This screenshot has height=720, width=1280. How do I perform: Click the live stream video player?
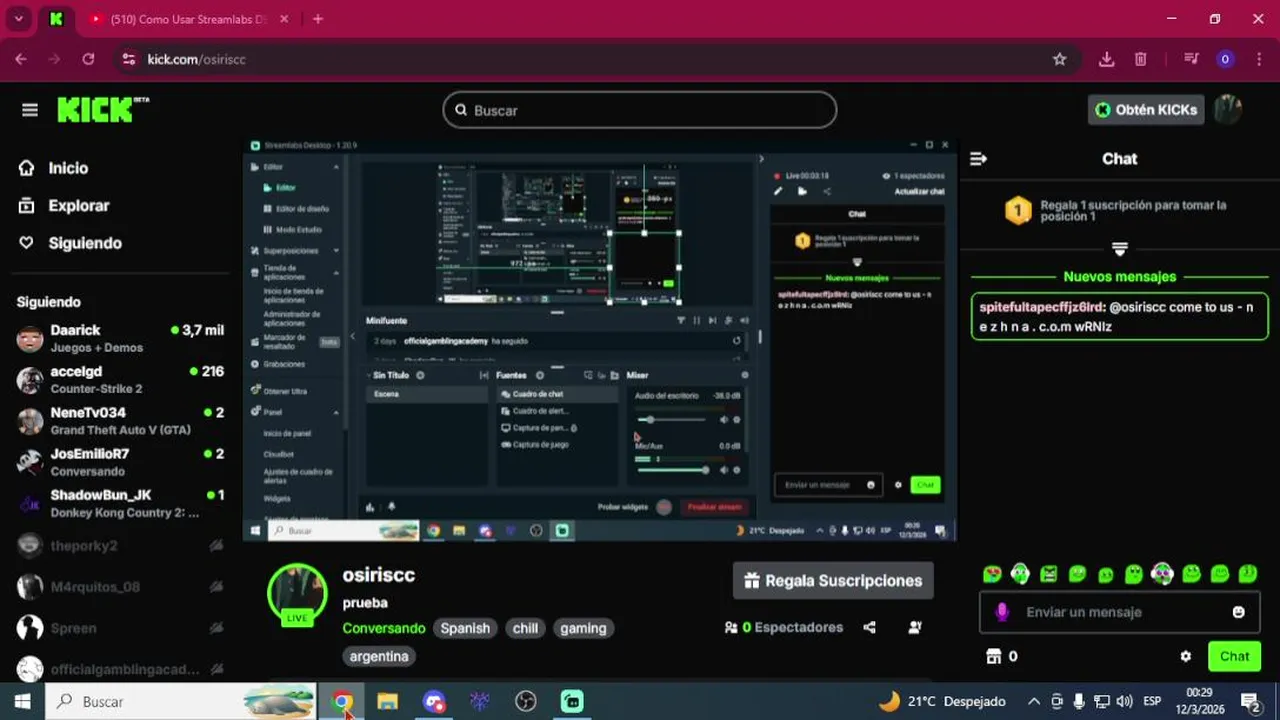[600, 339]
